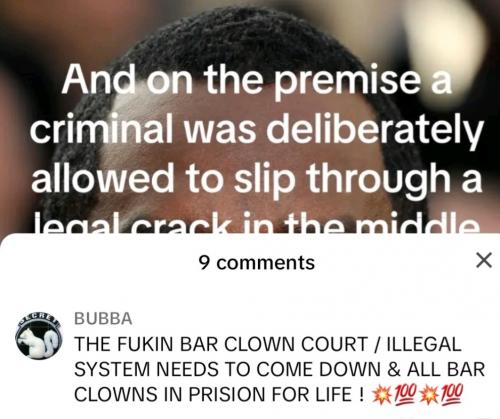Close the comments panel with the X
Image resolution: width=500 pixels, height=419 pixels.
coord(484,261)
